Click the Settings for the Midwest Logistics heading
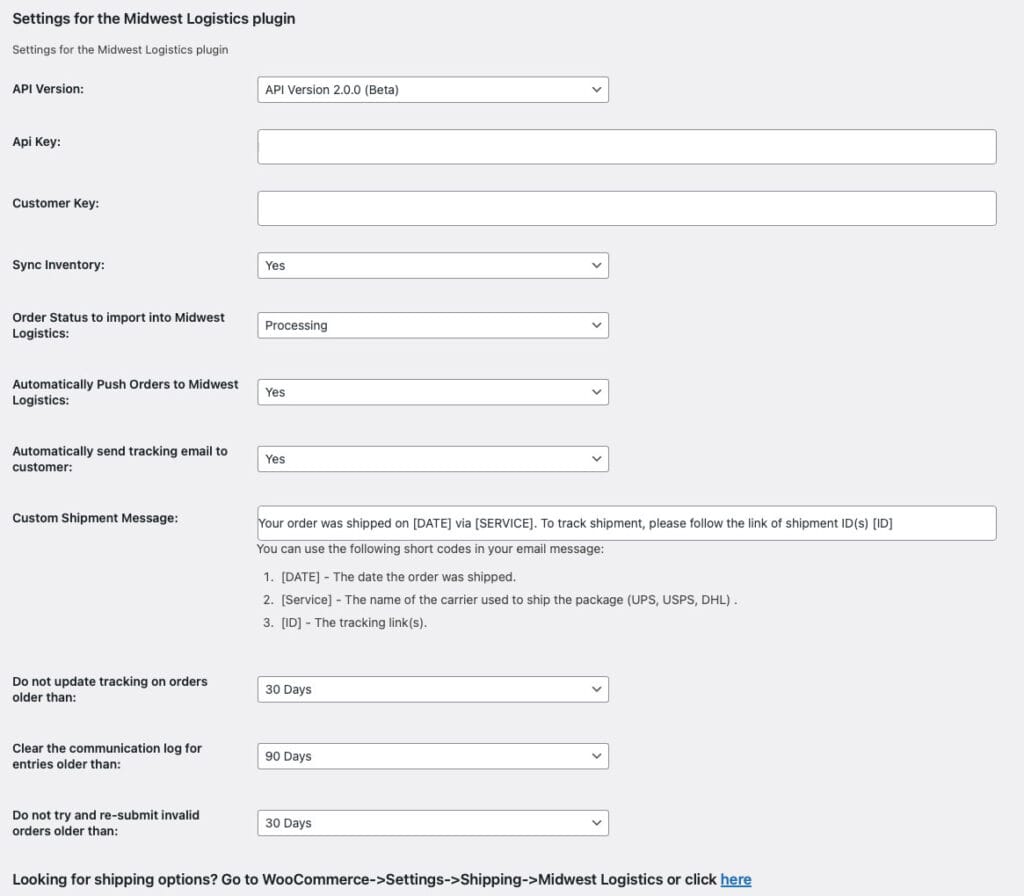Screen dimensions: 1024x896 point(154,18)
